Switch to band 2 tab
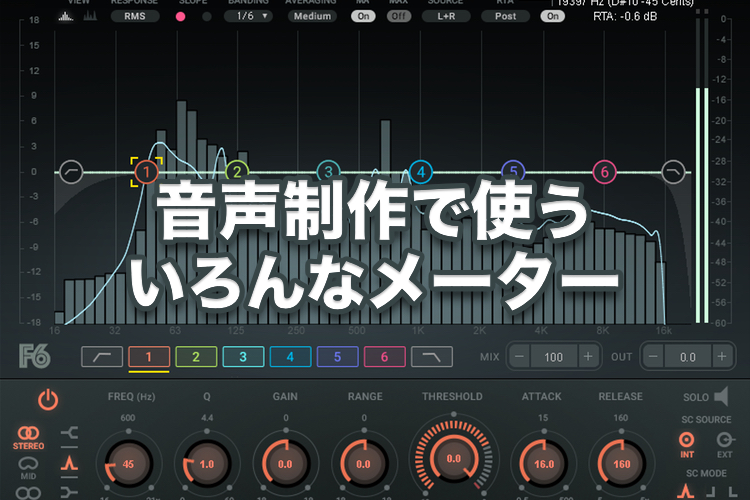The height and width of the screenshot is (500, 750). click(196, 357)
